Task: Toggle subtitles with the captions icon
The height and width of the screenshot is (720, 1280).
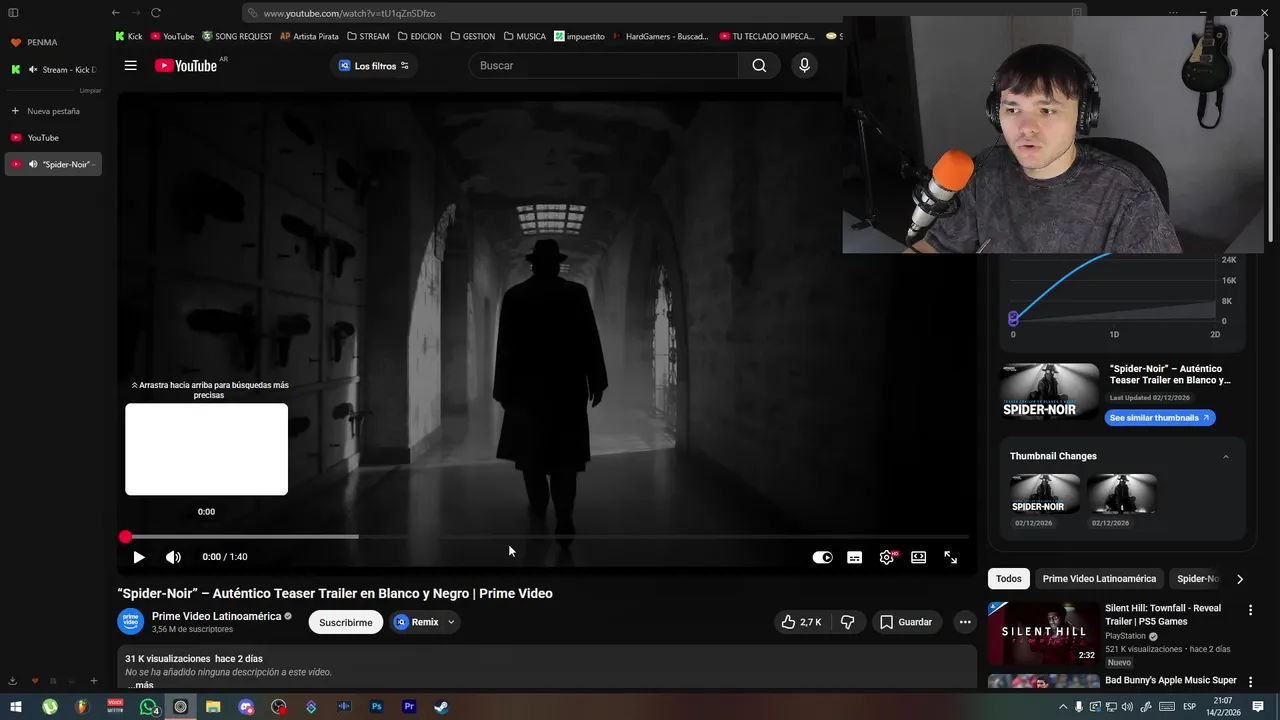Action: (x=854, y=557)
